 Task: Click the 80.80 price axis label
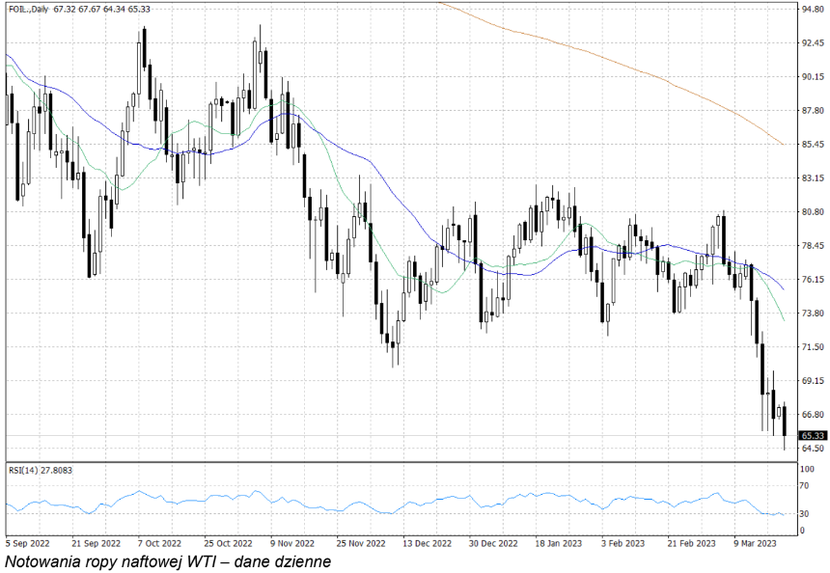click(x=813, y=212)
